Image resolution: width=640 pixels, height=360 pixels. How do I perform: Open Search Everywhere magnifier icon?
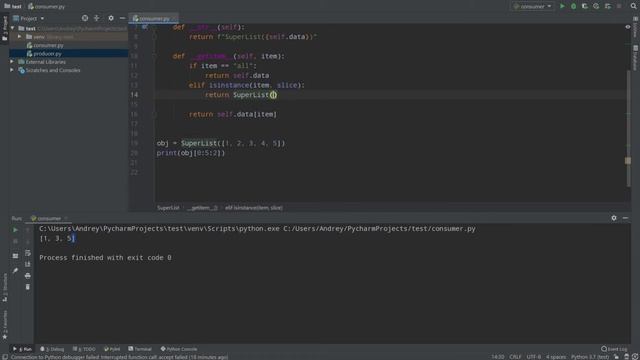pos(633,6)
